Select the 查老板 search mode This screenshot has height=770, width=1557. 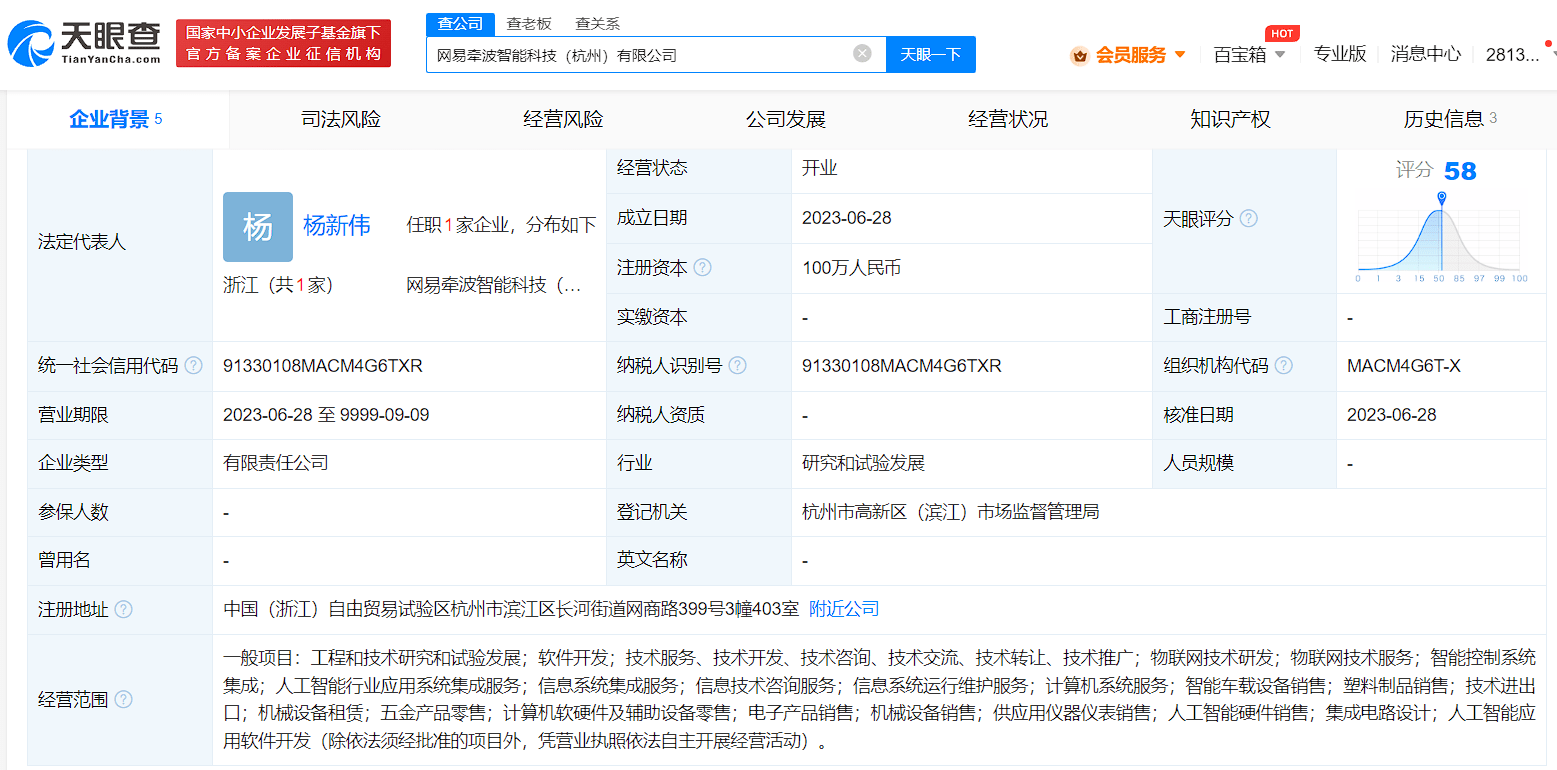coord(528,23)
